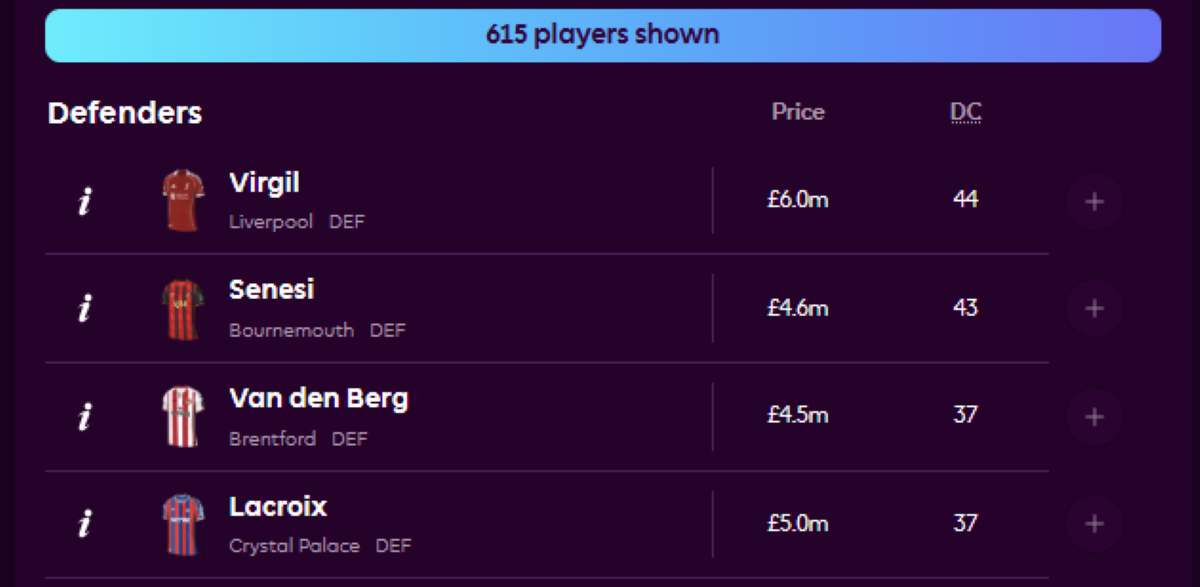The width and height of the screenshot is (1200, 587).
Task: Open info for Lacroix
Action: (85, 524)
